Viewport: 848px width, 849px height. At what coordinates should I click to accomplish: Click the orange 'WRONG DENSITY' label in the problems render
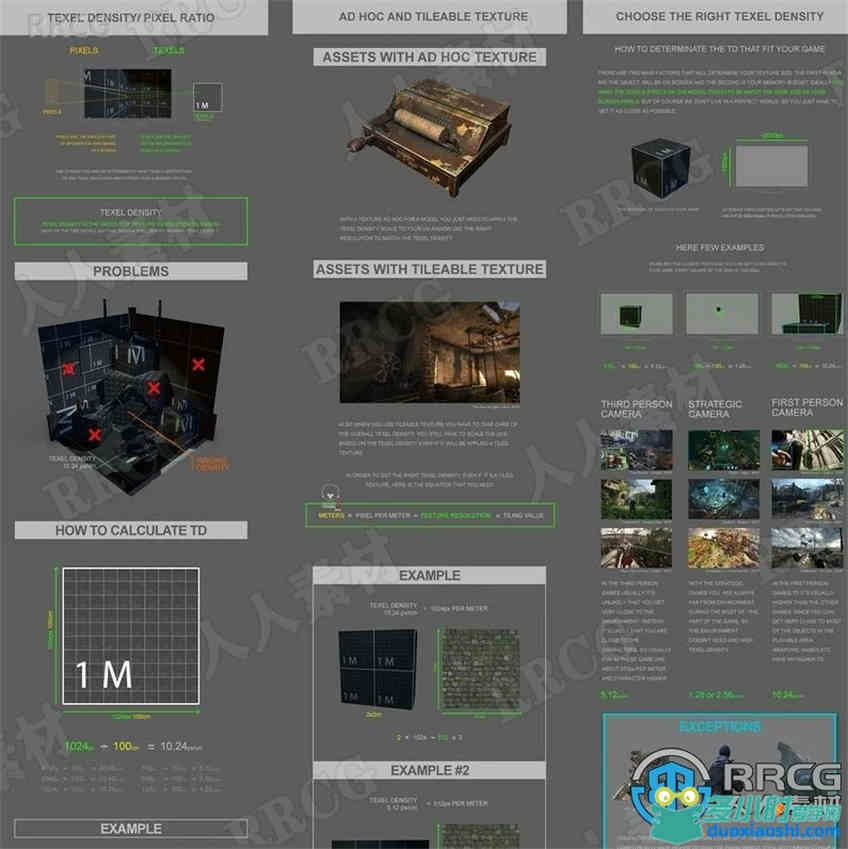pos(212,464)
